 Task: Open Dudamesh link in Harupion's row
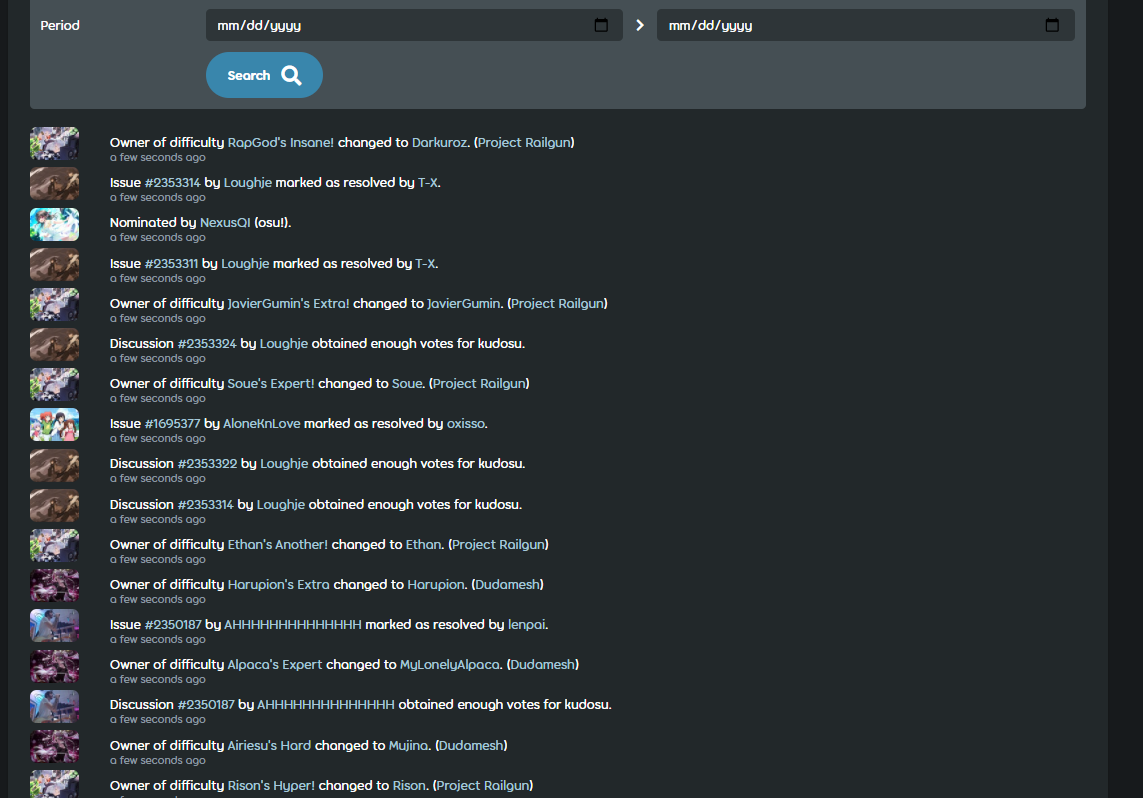point(507,585)
